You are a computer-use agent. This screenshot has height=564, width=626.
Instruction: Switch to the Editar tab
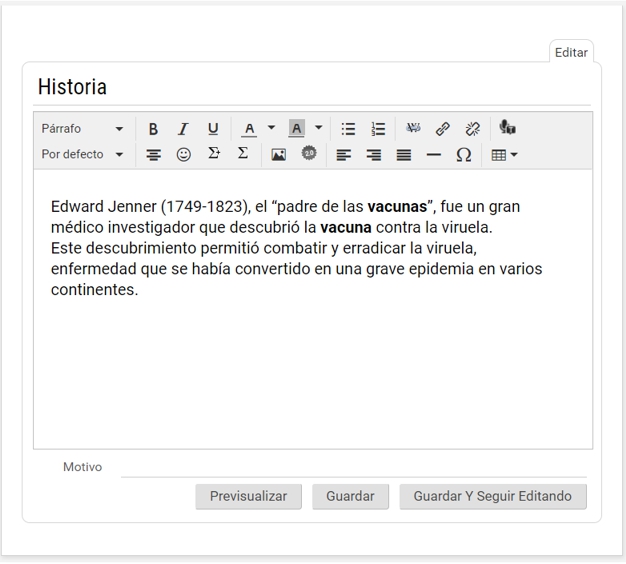(x=571, y=53)
